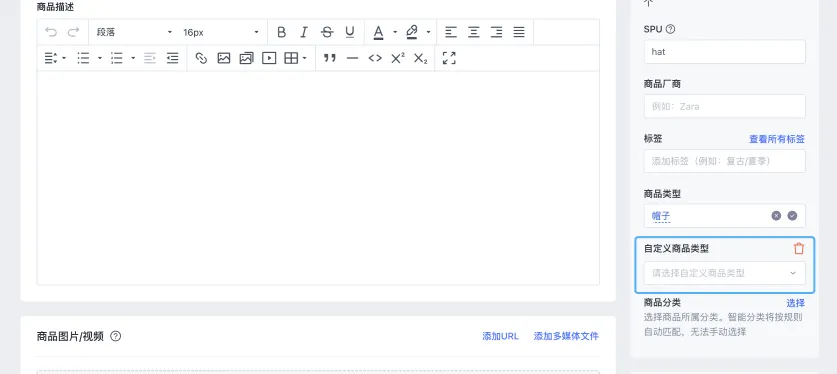Screen dimensions: 837x374
Task: Increase the paragraph indent
Action: [x=172, y=58]
